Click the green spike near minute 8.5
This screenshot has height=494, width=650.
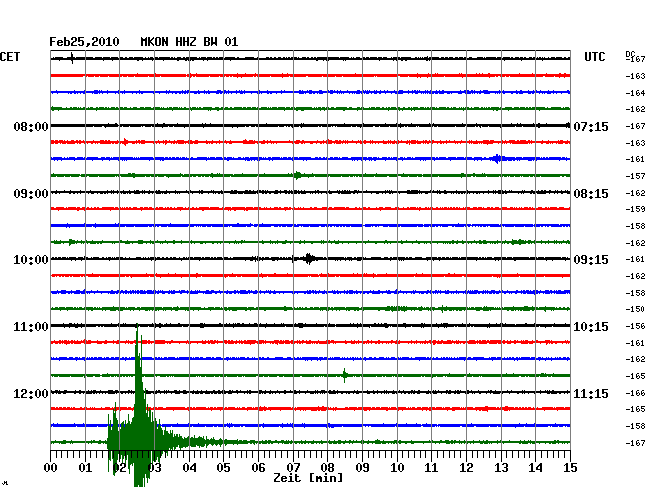point(345,375)
